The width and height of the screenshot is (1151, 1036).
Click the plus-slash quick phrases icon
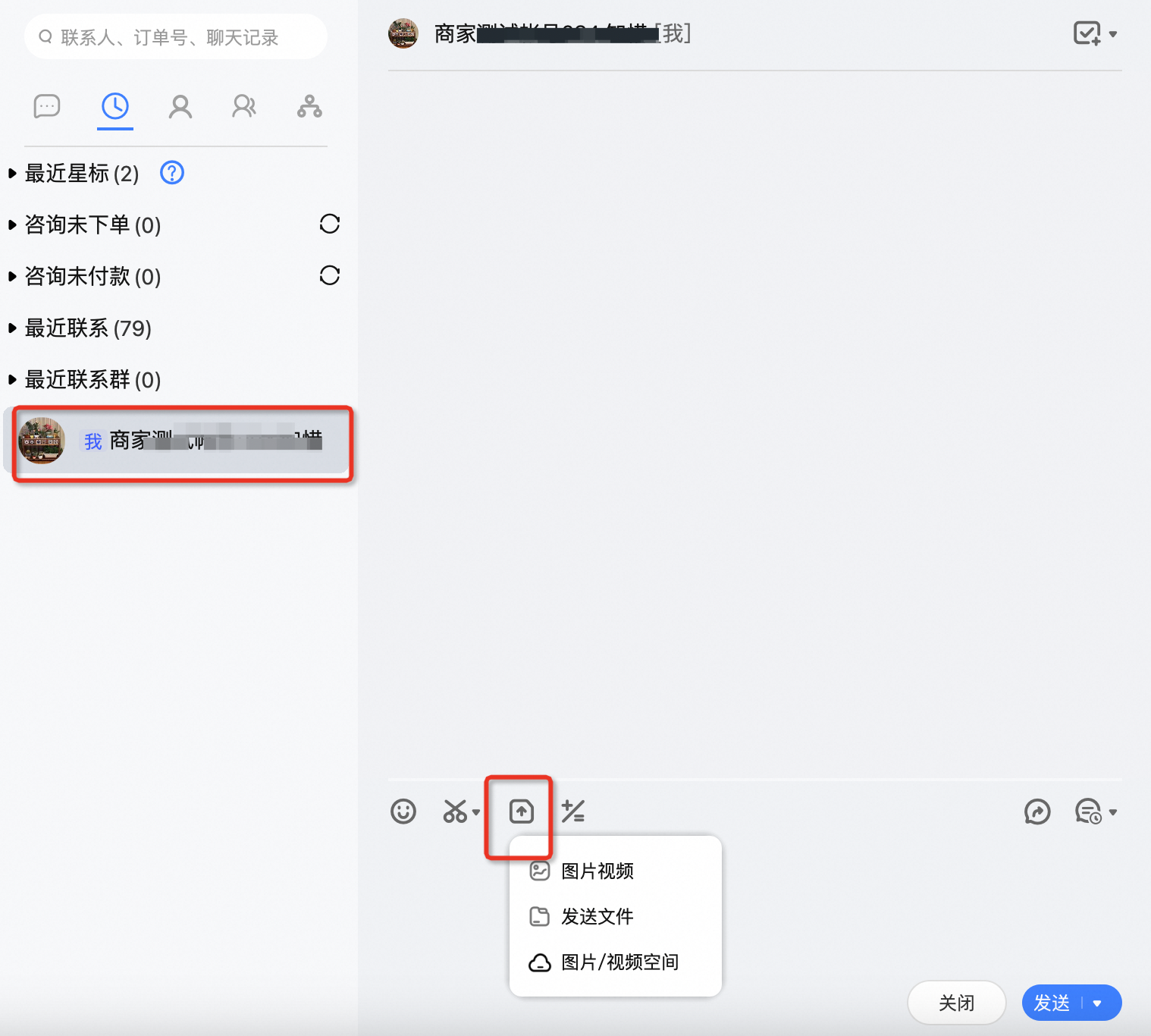(x=573, y=812)
